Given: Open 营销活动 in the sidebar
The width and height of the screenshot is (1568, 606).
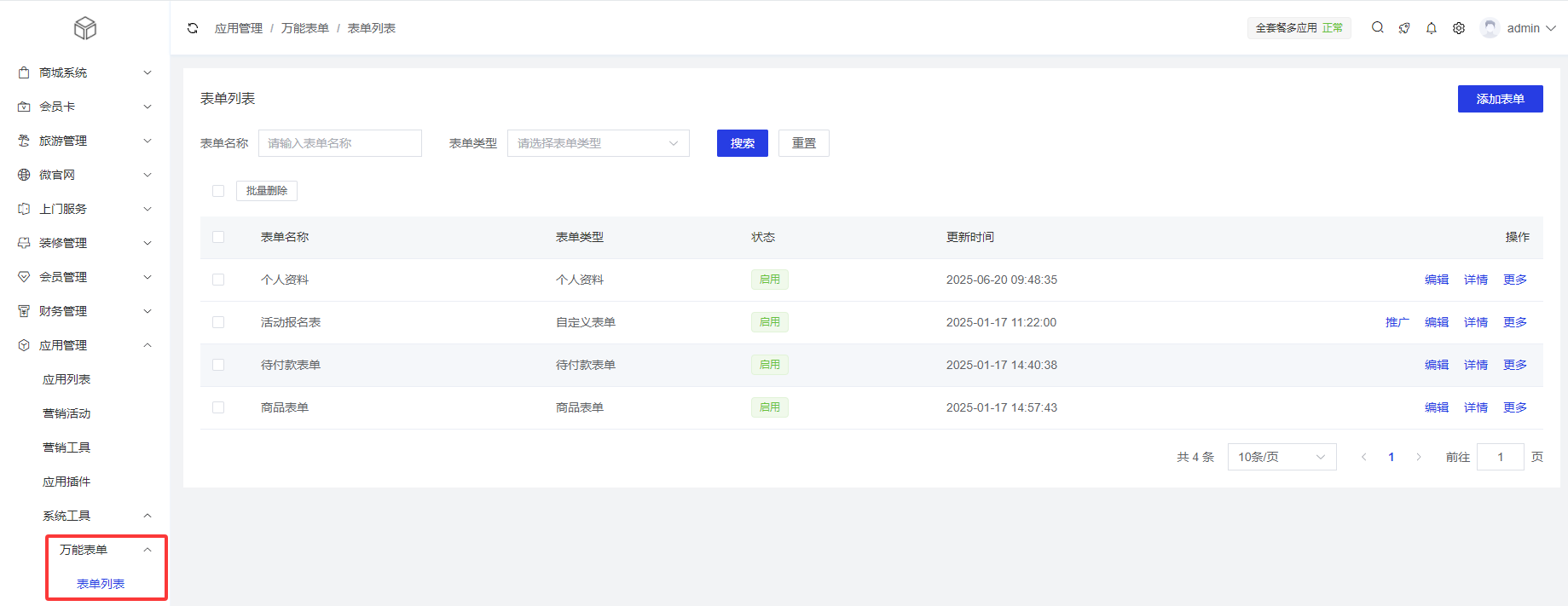Looking at the screenshot, I should (x=67, y=413).
